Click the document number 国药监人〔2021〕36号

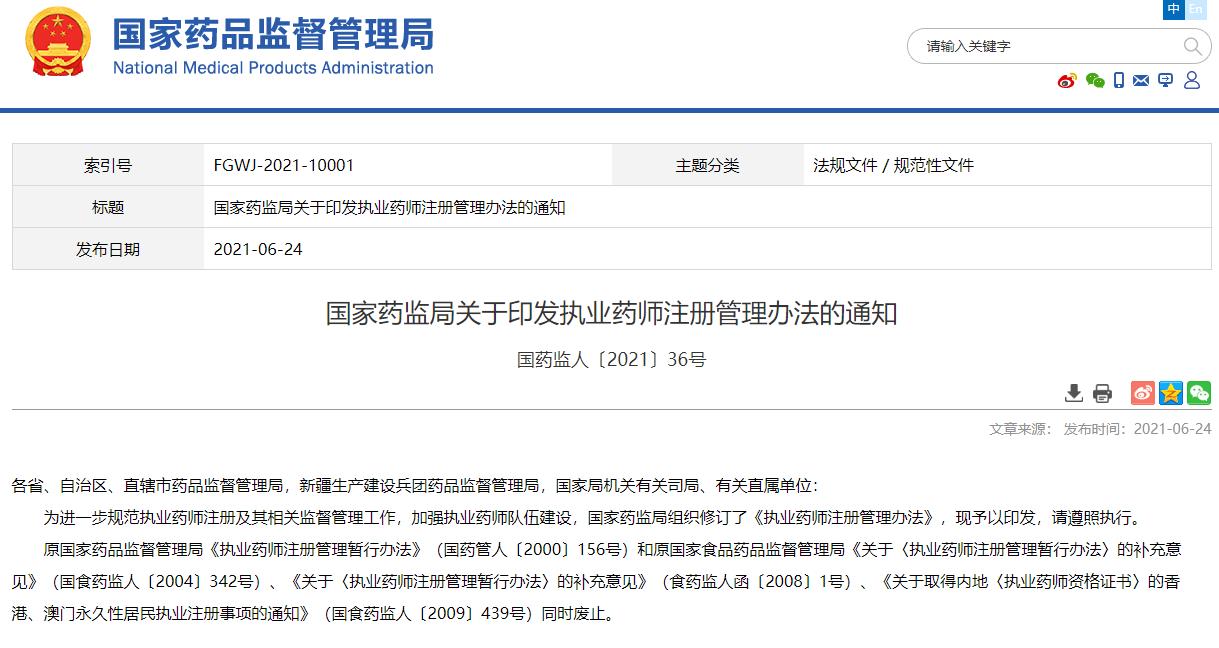[x=611, y=359]
